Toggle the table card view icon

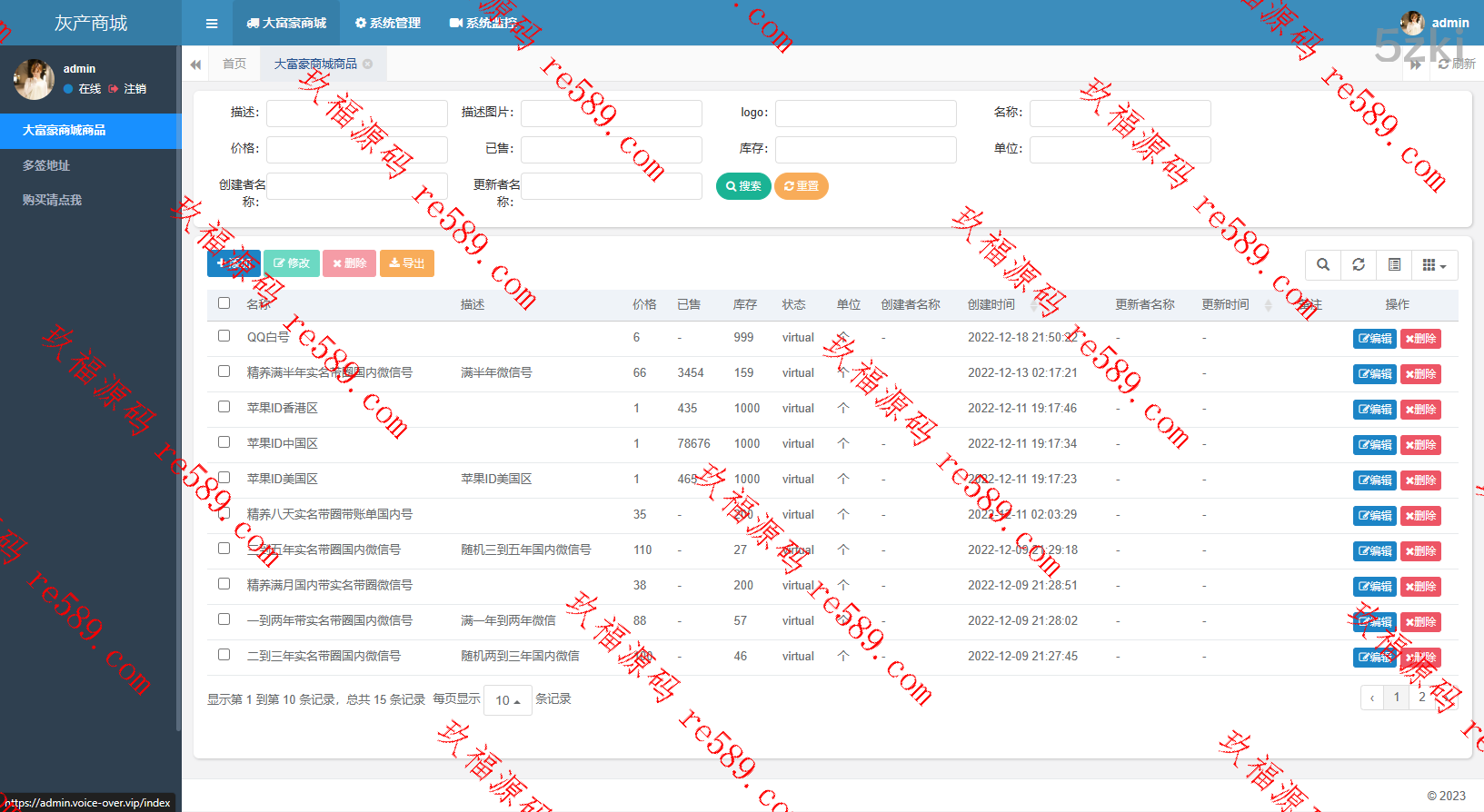pyautogui.click(x=1394, y=265)
